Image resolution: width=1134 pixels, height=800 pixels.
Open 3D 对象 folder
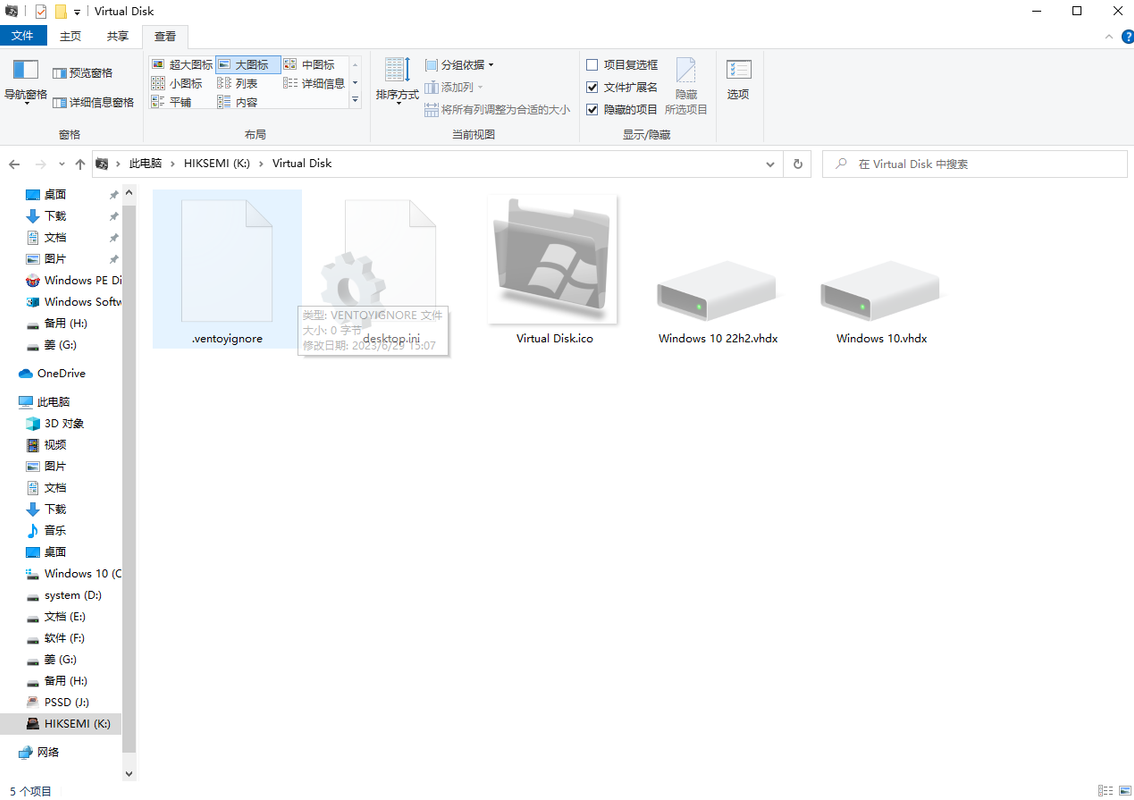(x=56, y=424)
